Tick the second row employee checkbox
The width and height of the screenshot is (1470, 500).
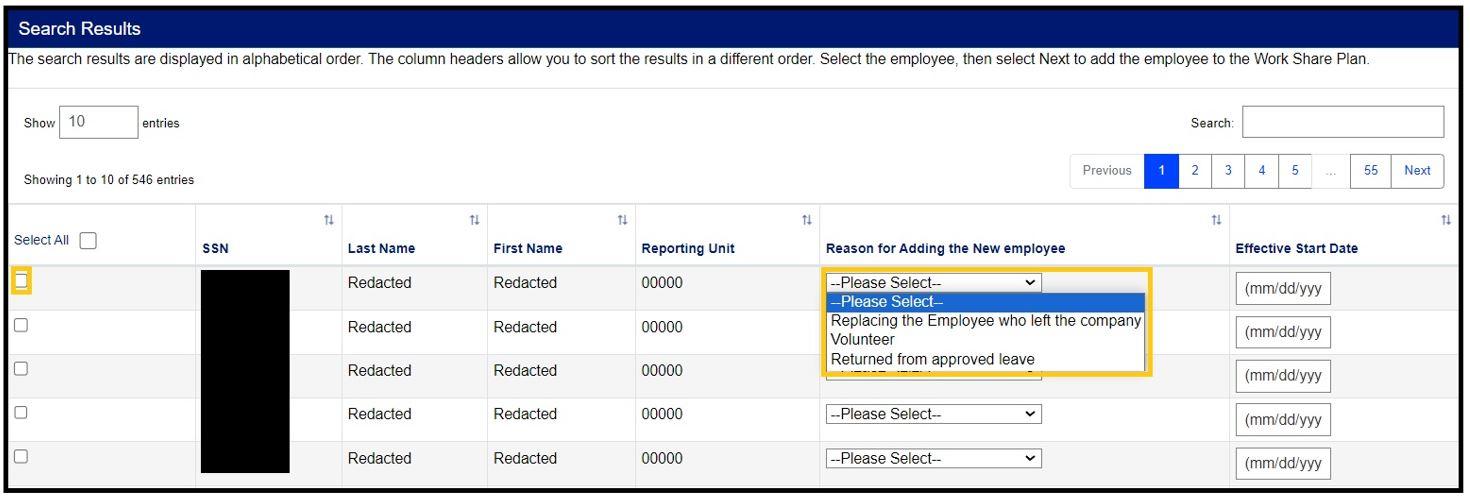[21, 325]
